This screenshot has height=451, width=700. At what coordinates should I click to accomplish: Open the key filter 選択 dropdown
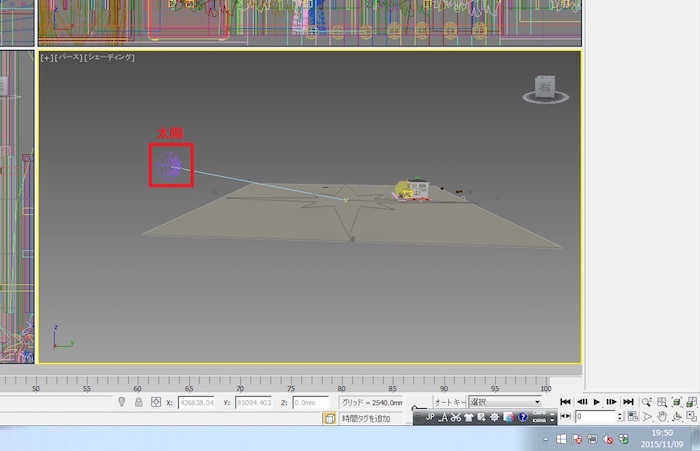[505, 402]
